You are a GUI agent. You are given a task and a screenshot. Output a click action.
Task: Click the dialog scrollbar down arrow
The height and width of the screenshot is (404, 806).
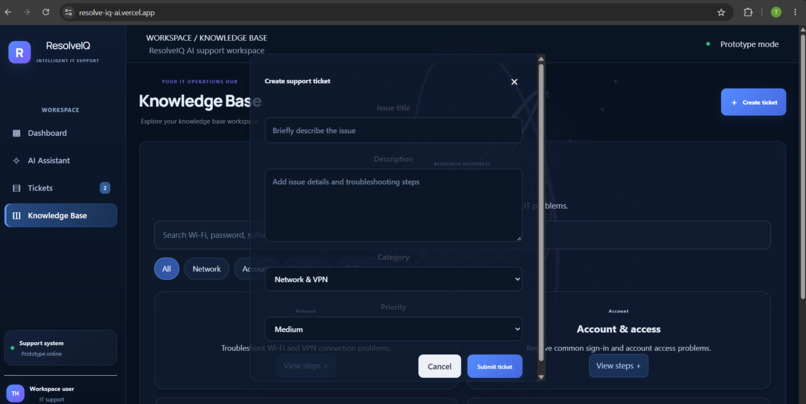click(541, 377)
